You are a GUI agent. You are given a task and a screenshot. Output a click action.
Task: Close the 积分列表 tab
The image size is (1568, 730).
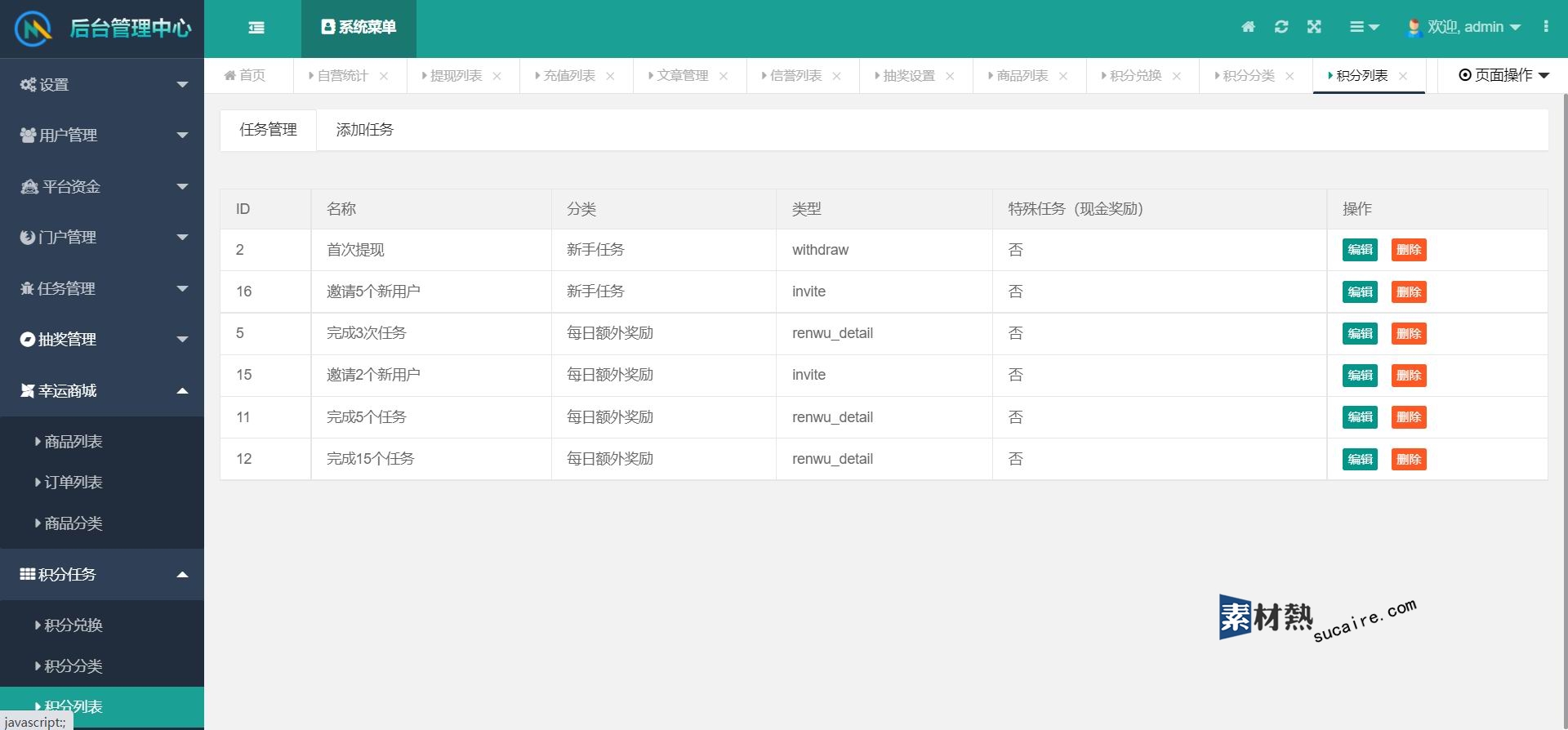(x=1403, y=76)
